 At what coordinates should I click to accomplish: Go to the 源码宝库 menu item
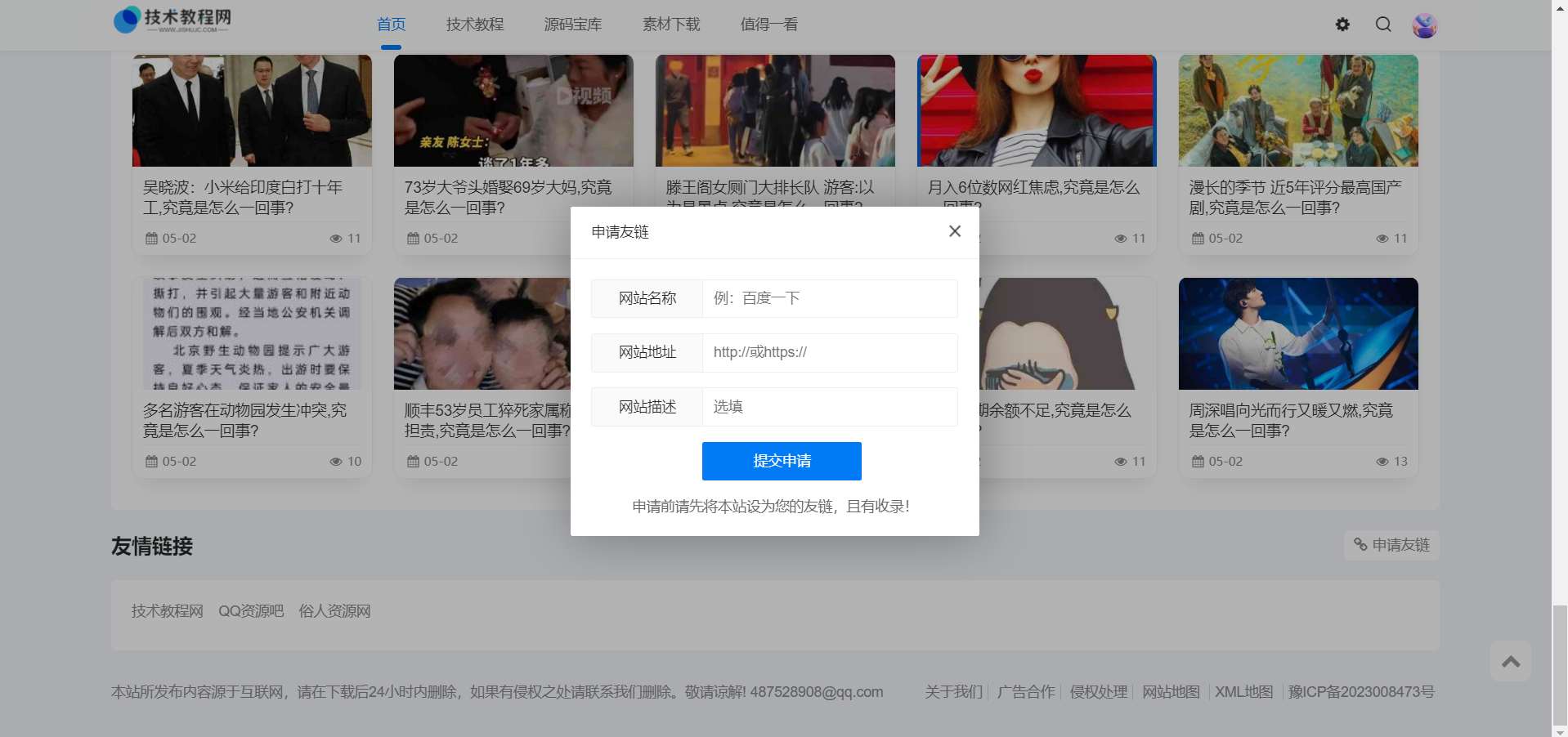[573, 25]
